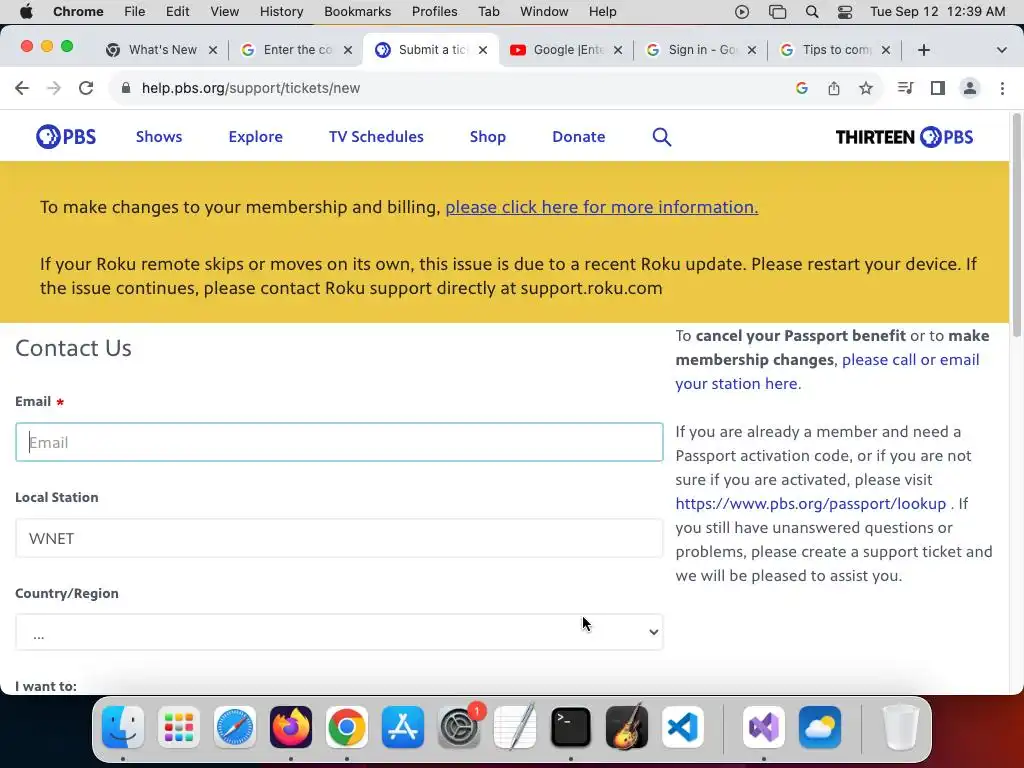Click the Local Station WNET field

tap(339, 538)
